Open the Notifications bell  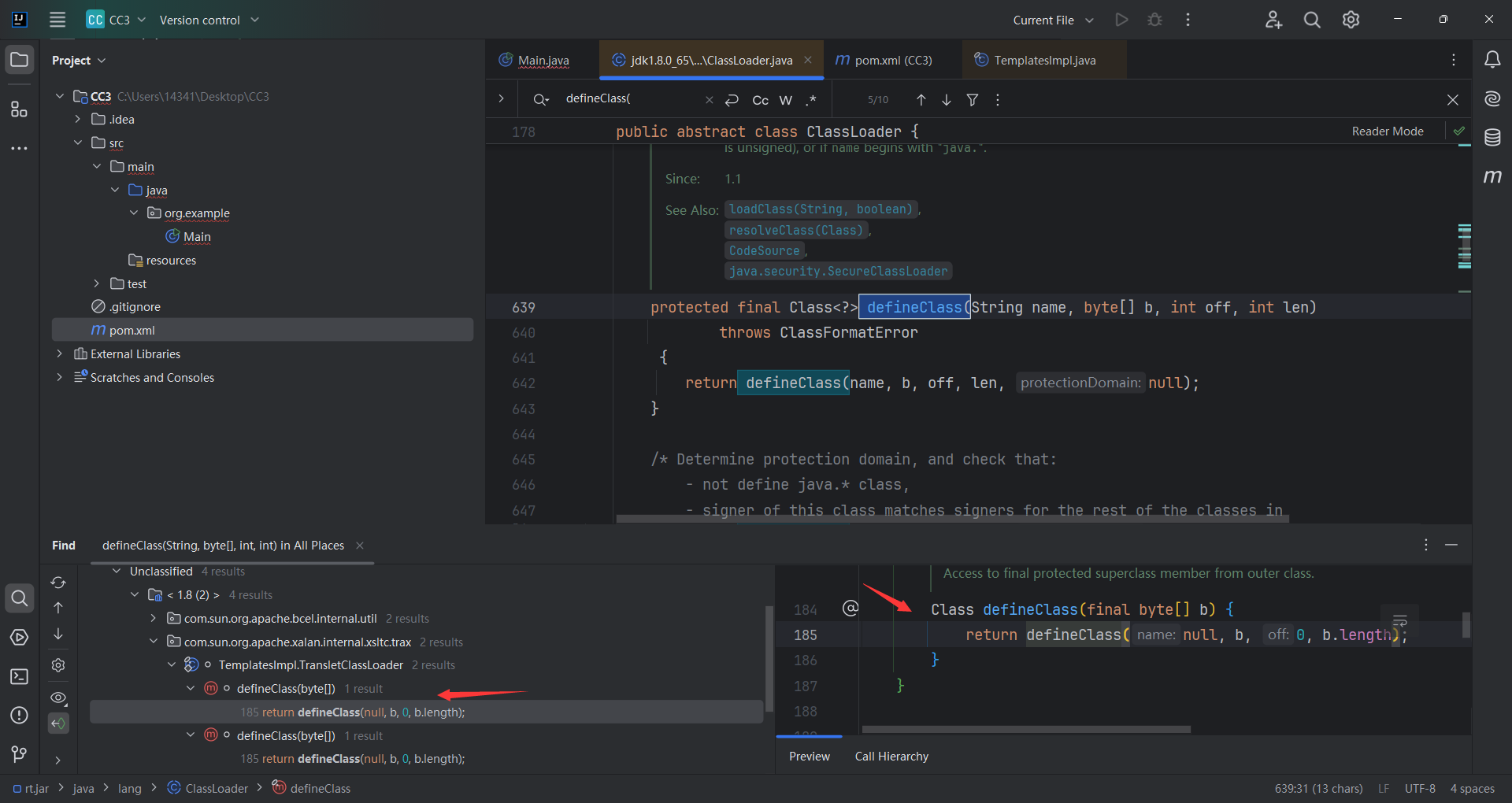1492,60
